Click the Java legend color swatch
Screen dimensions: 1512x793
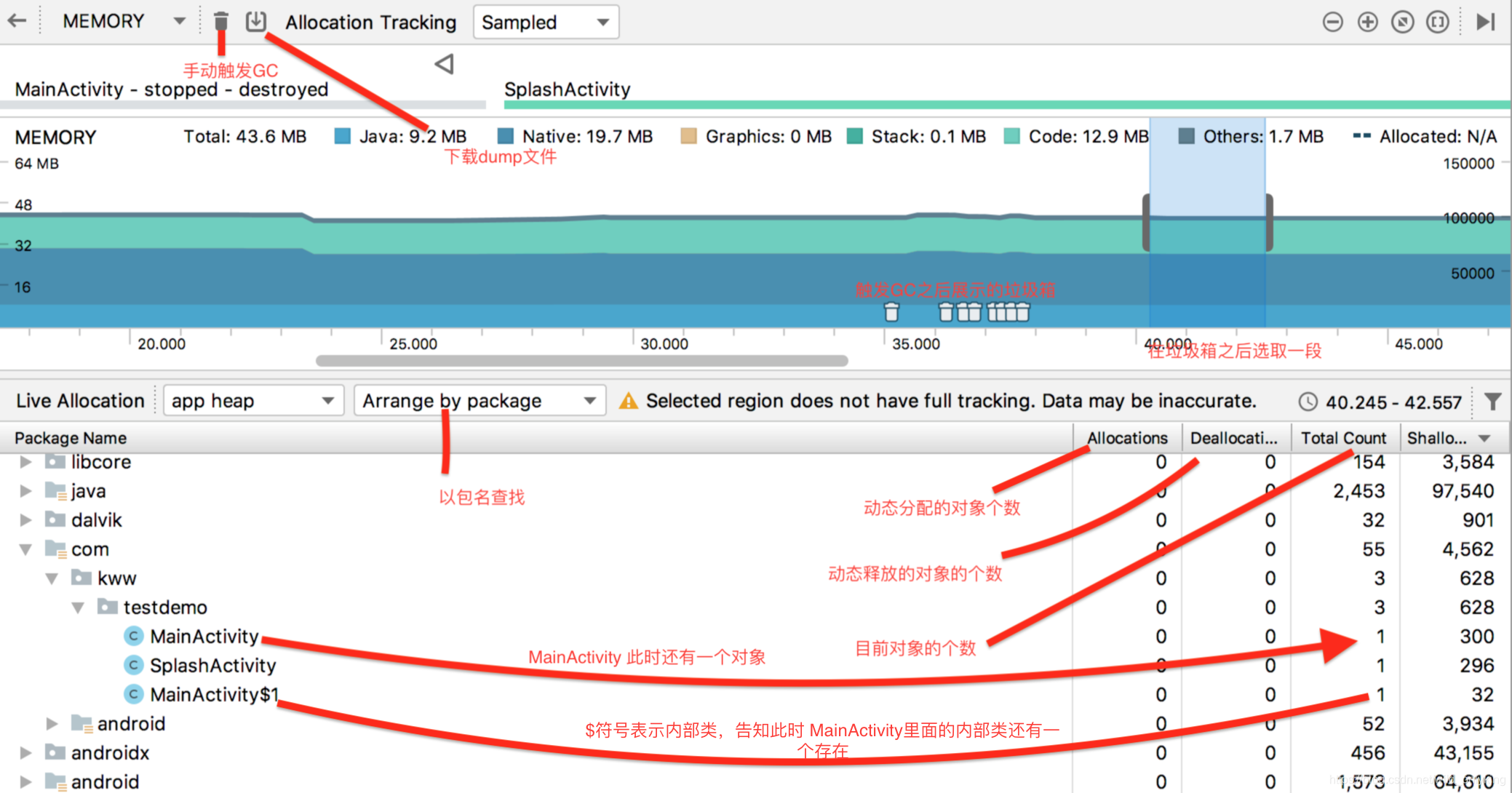(x=343, y=136)
